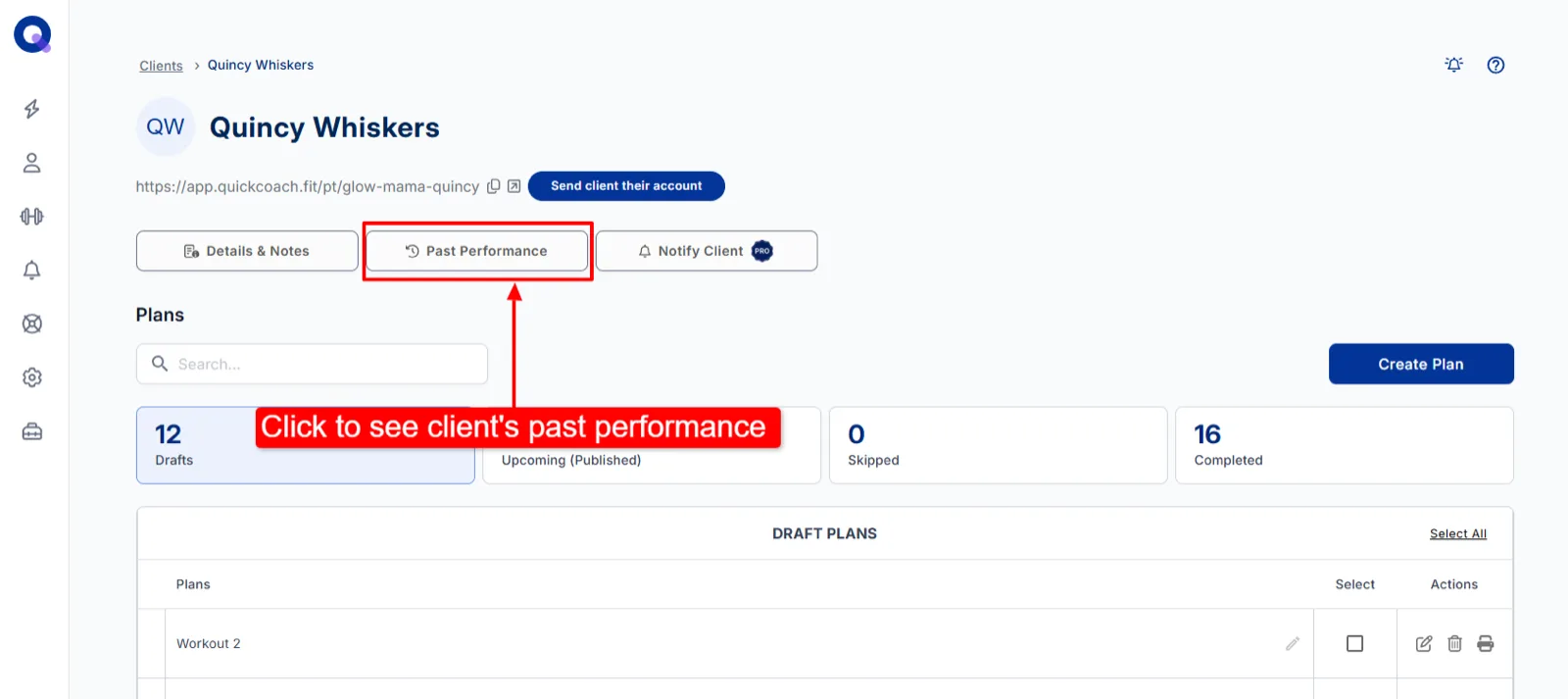Copy the client URL with copy icon
Viewport: 1568px width, 699px height.
(x=494, y=186)
